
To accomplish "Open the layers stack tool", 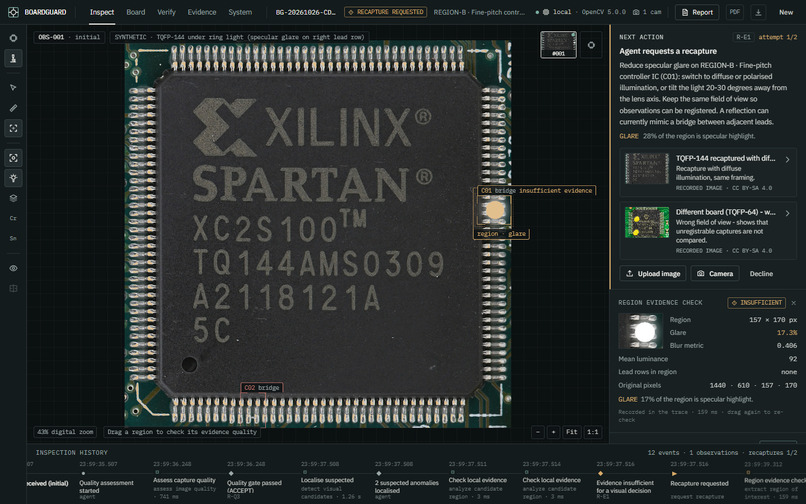I will click(13, 198).
